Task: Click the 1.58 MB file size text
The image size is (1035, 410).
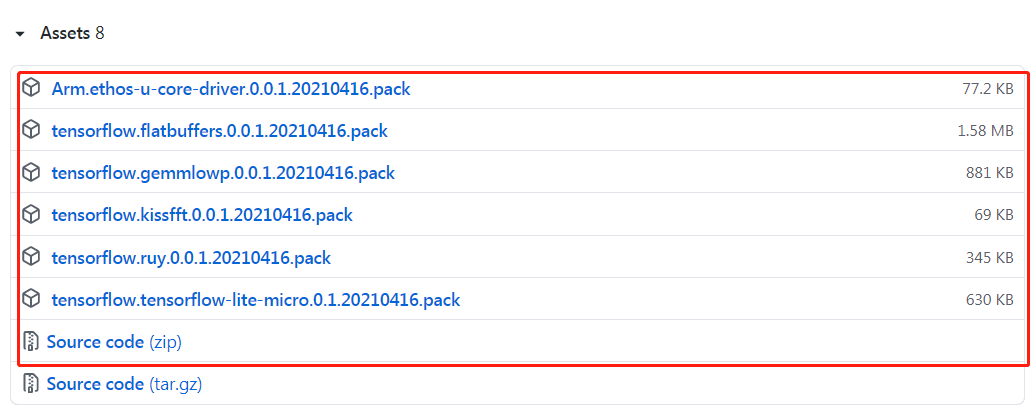Action: pos(985,131)
